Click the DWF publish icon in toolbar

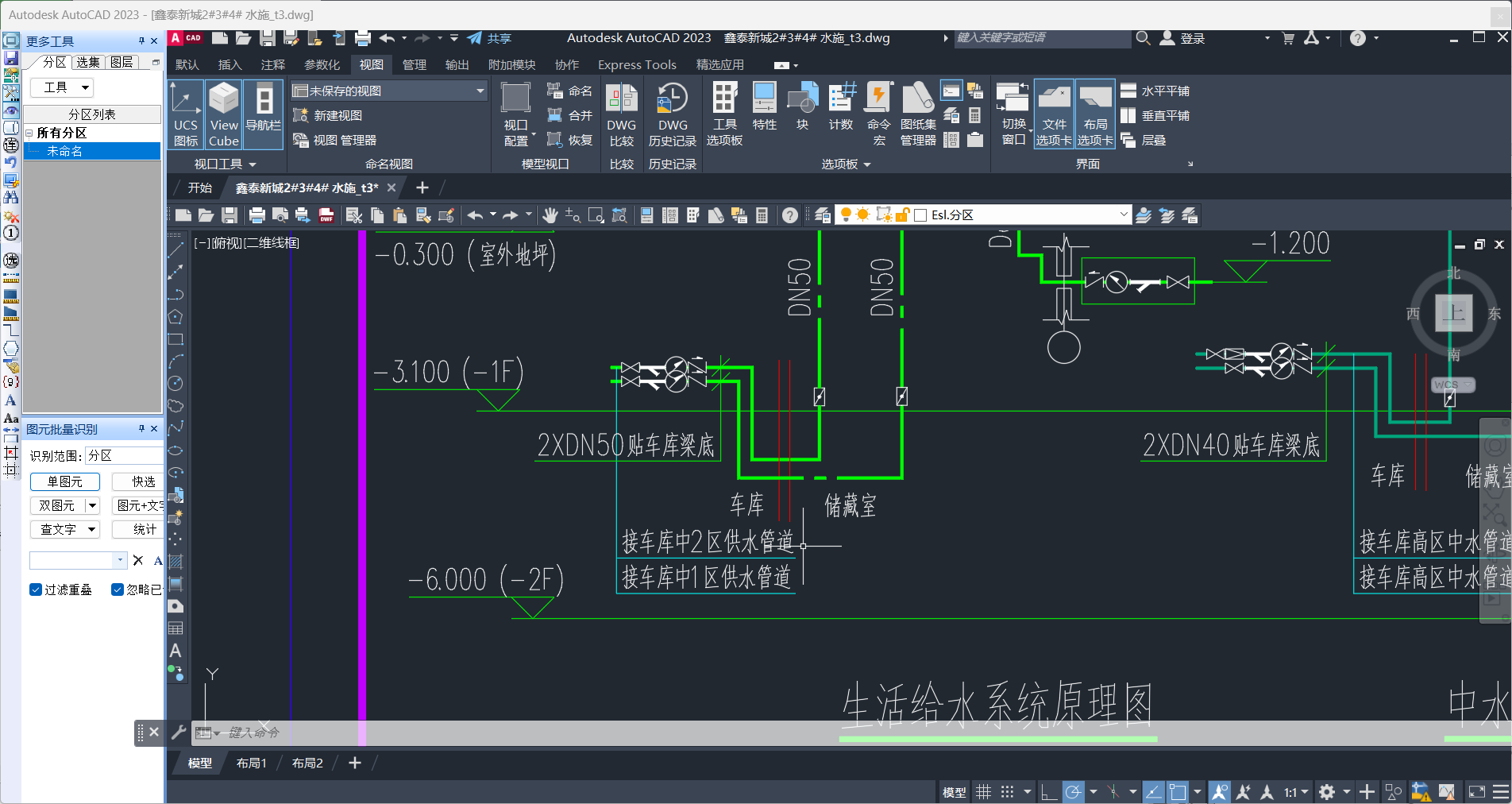pyautogui.click(x=326, y=215)
